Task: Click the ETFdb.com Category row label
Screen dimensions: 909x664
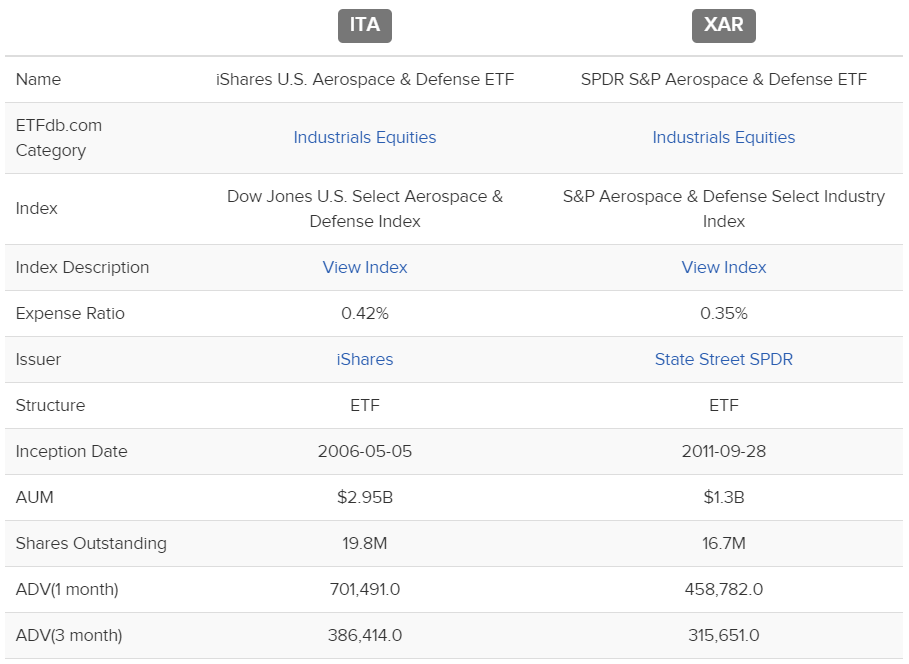Action: pyautogui.click(x=59, y=138)
